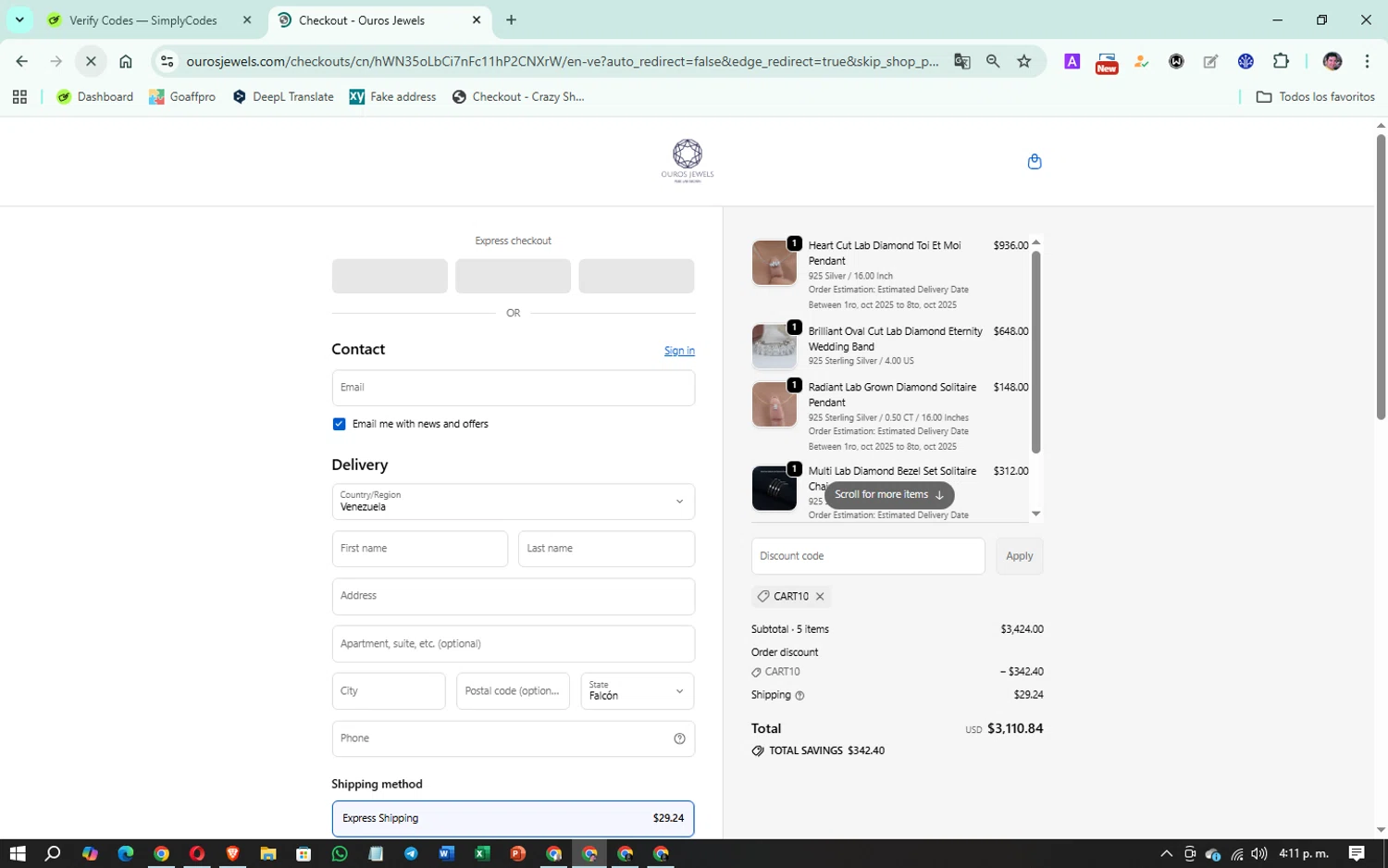View site information icon in address bar

tap(167, 61)
